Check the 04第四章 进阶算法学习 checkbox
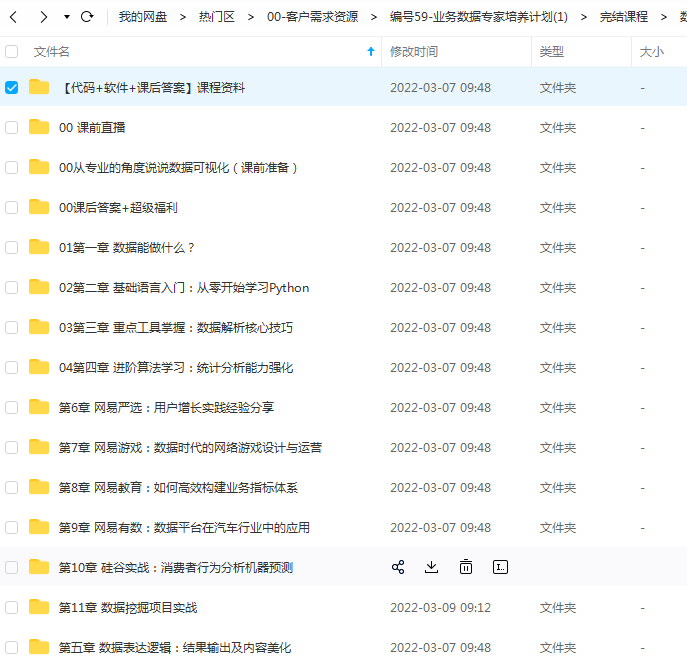This screenshot has width=687, height=665. coord(11,368)
